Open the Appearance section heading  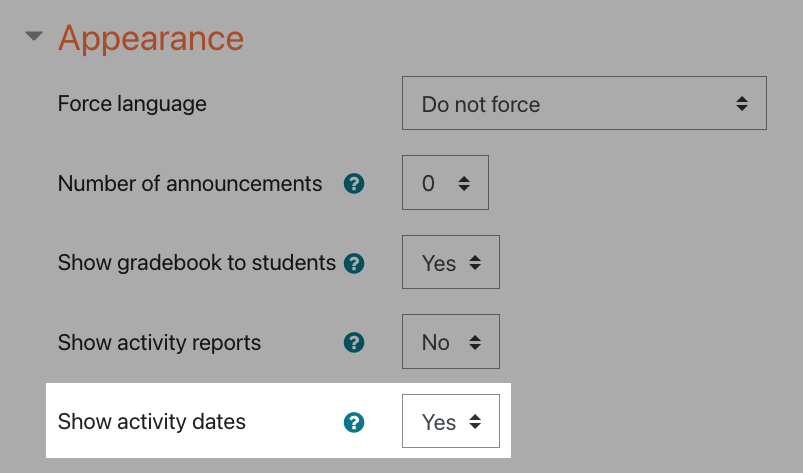point(151,39)
